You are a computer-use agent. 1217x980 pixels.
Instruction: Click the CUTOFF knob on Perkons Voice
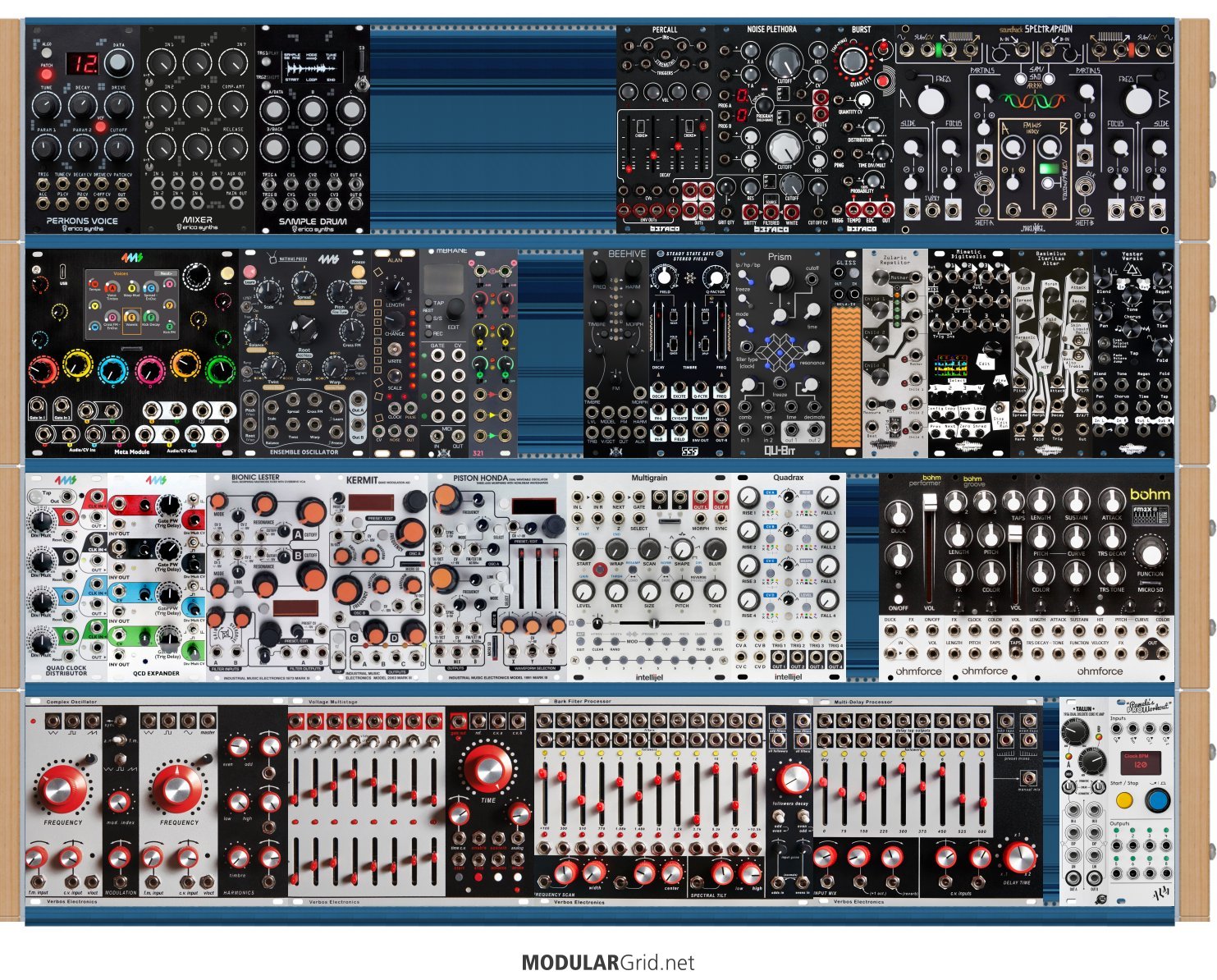pos(119,148)
